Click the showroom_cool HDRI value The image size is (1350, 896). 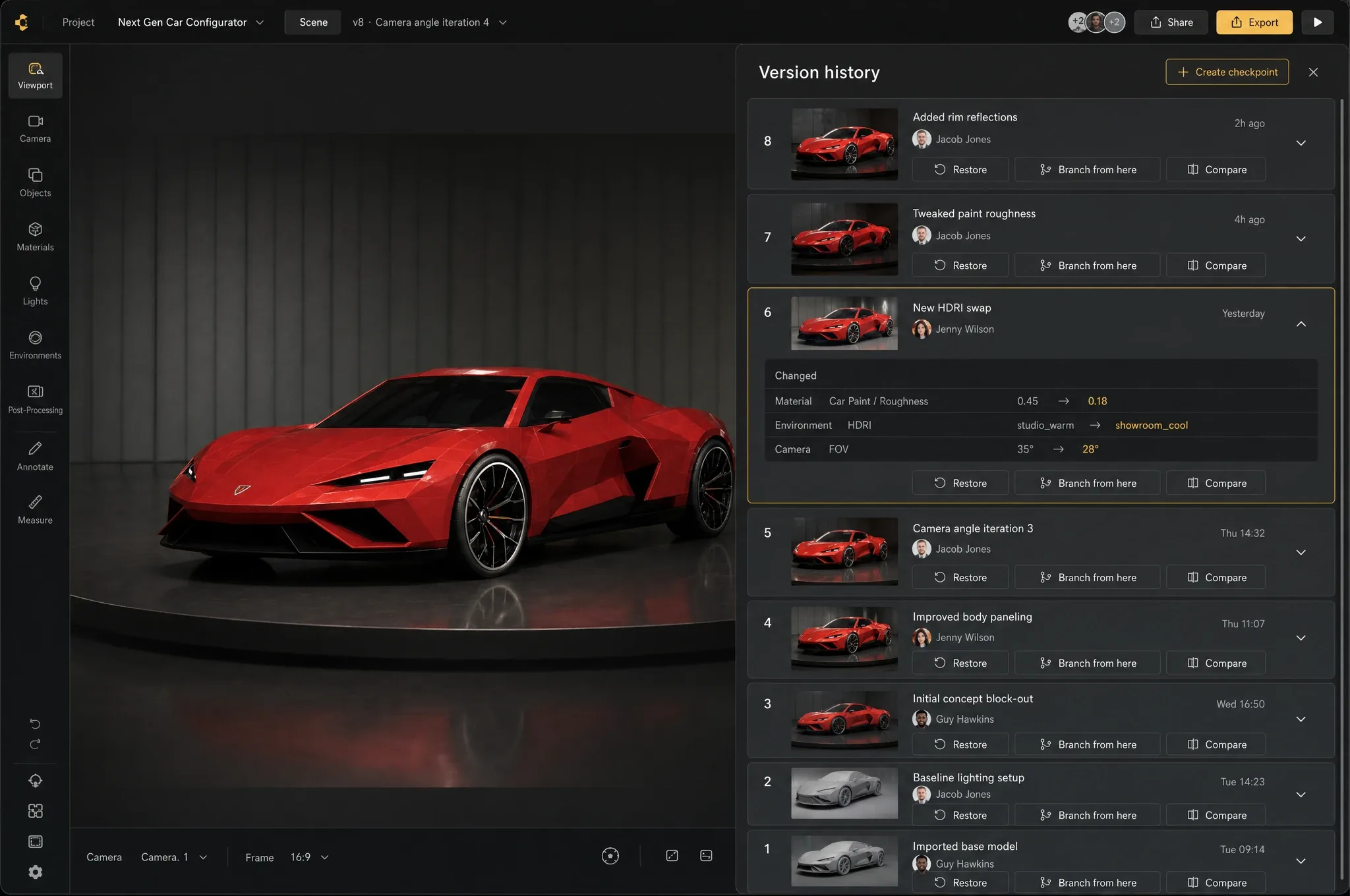coord(1151,425)
